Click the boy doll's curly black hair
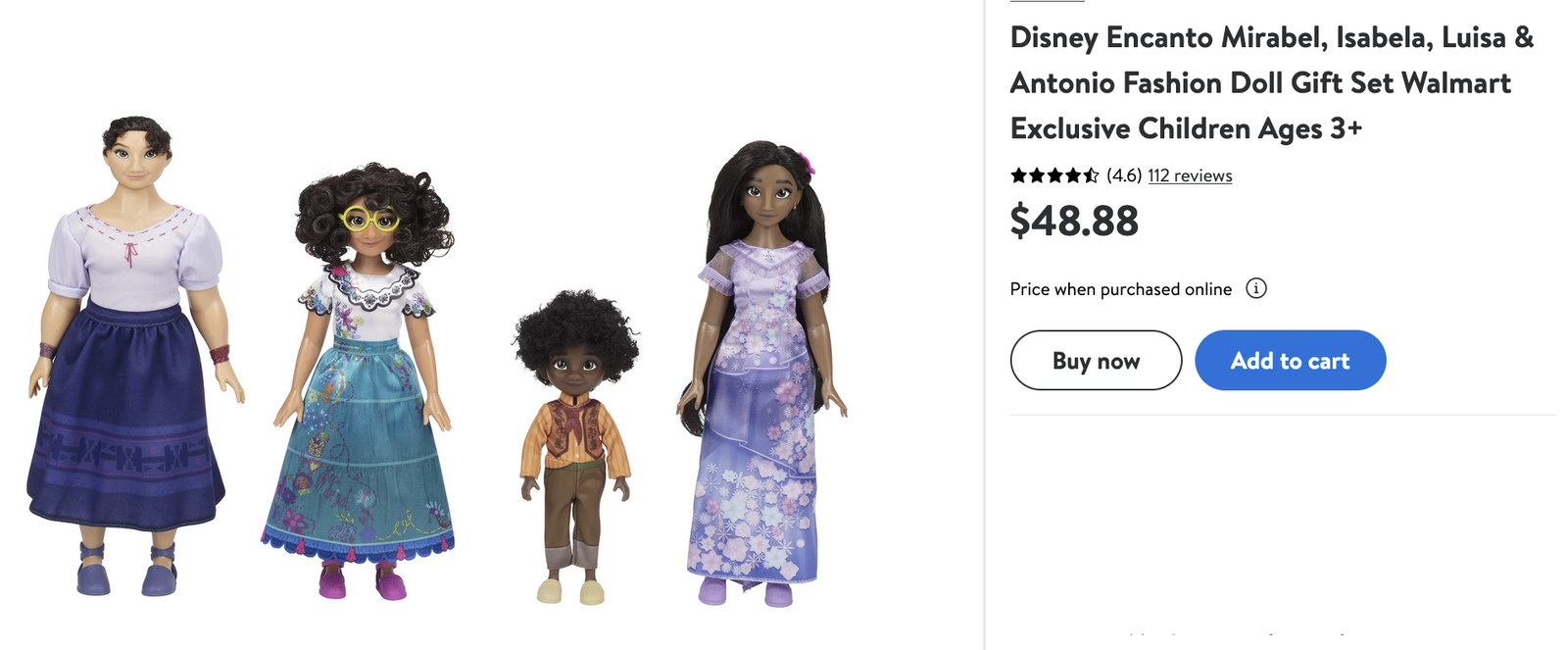The width and height of the screenshot is (1568, 650). click(x=575, y=328)
